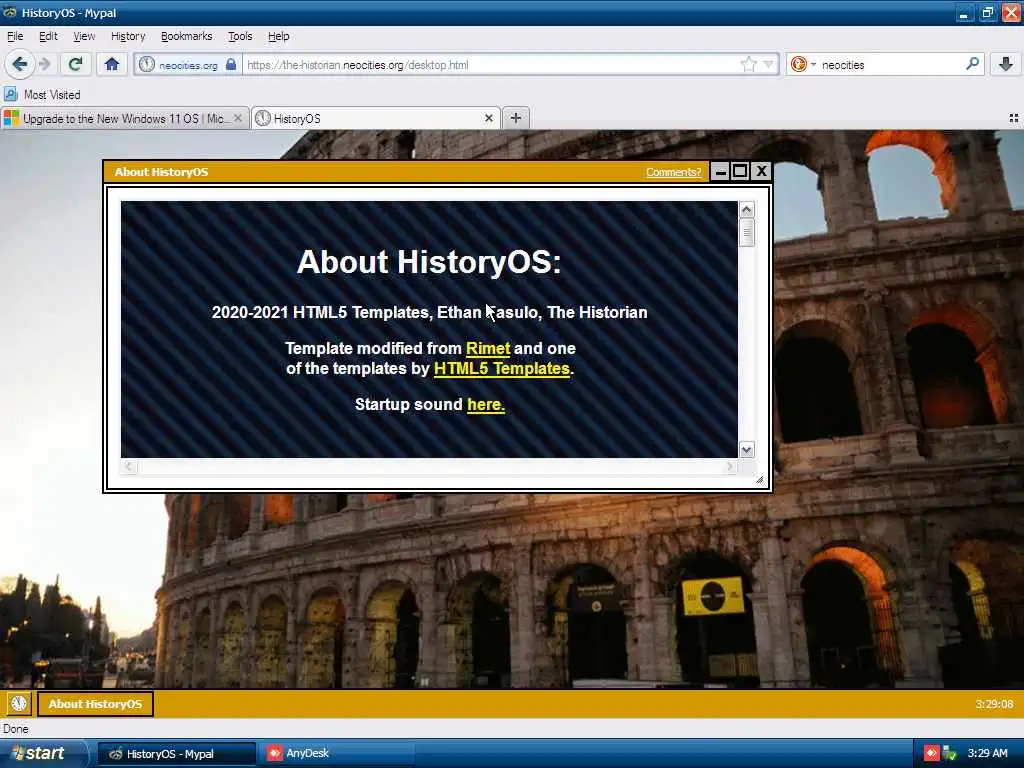The image size is (1024, 768).
Task: Open the File menu
Action: click(x=14, y=37)
